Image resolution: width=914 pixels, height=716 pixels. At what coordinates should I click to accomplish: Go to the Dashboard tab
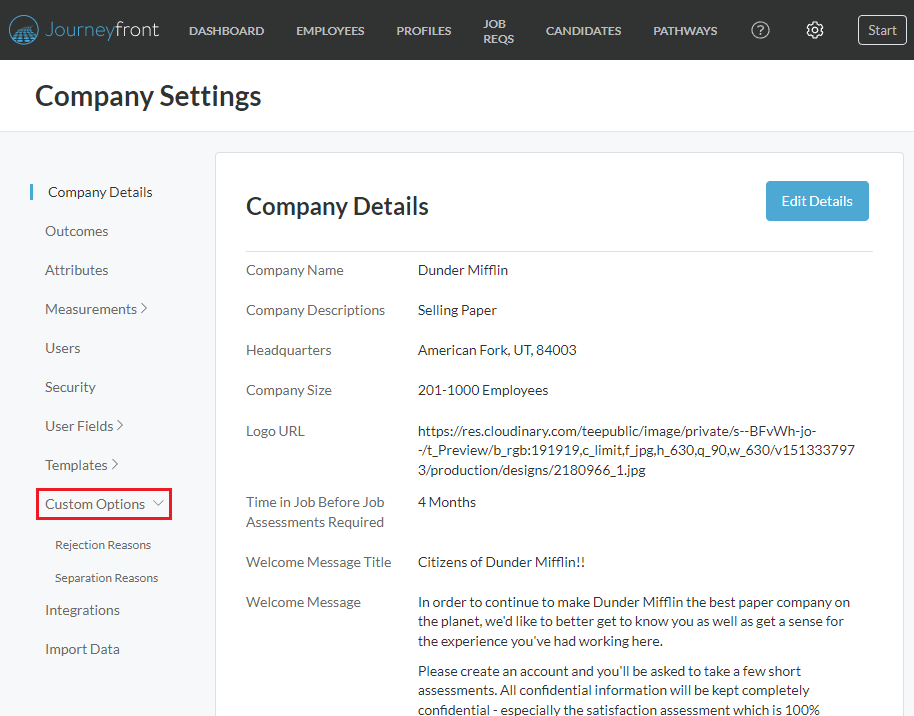click(x=226, y=31)
